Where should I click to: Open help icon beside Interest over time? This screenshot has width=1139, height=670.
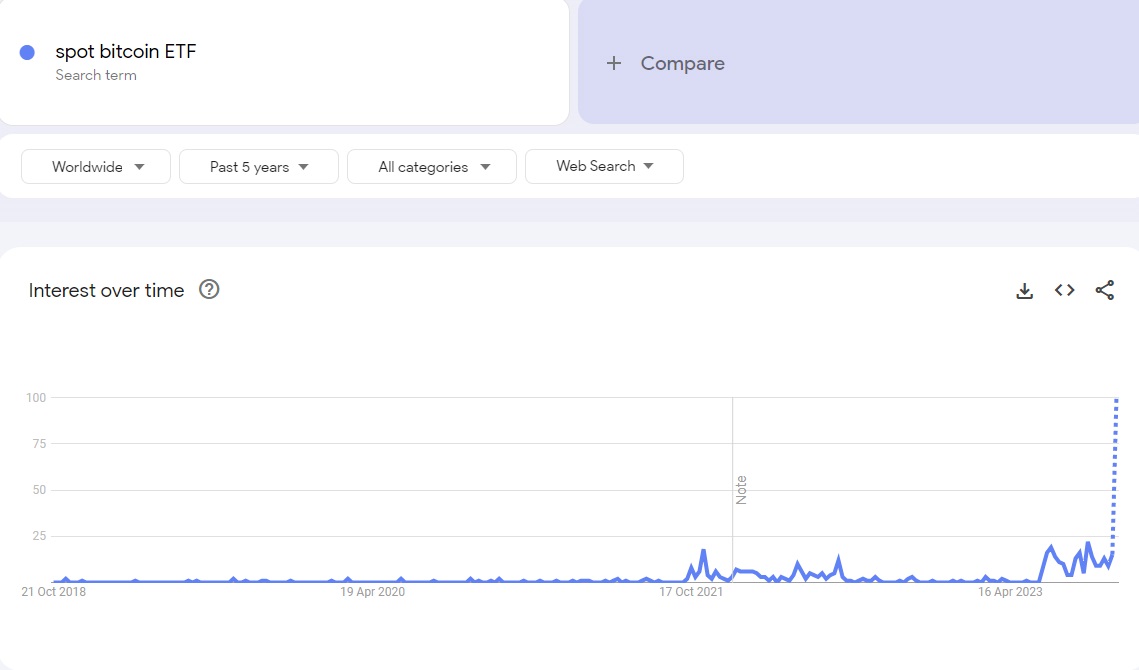coord(209,289)
